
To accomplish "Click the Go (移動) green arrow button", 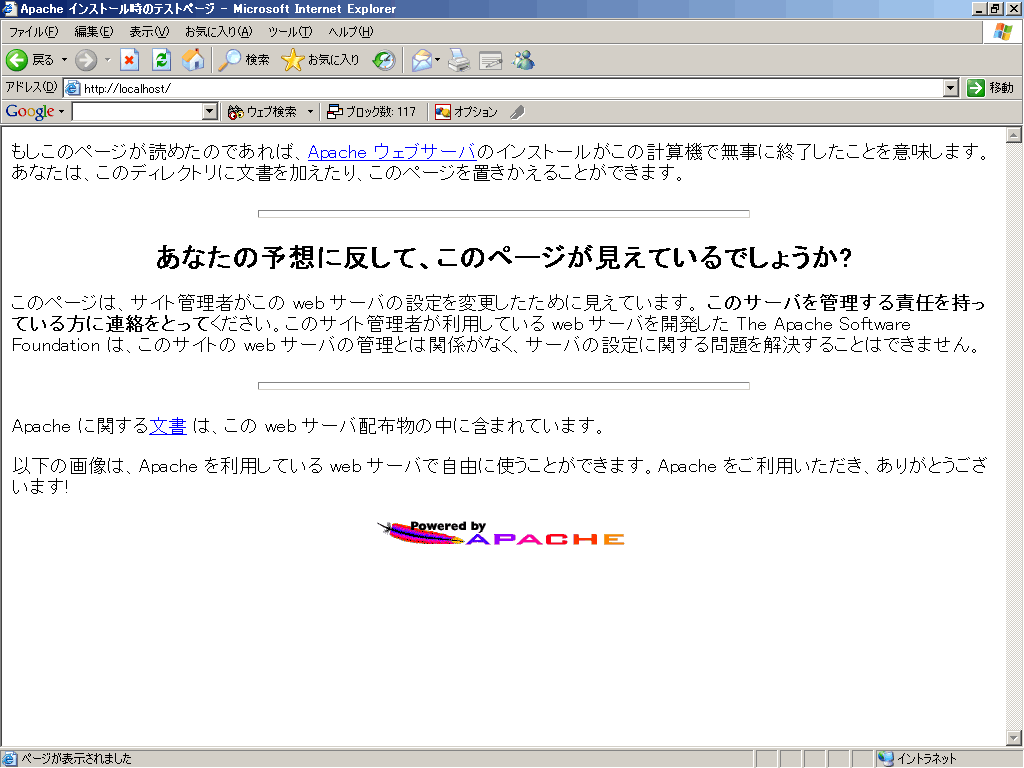I will [976, 88].
